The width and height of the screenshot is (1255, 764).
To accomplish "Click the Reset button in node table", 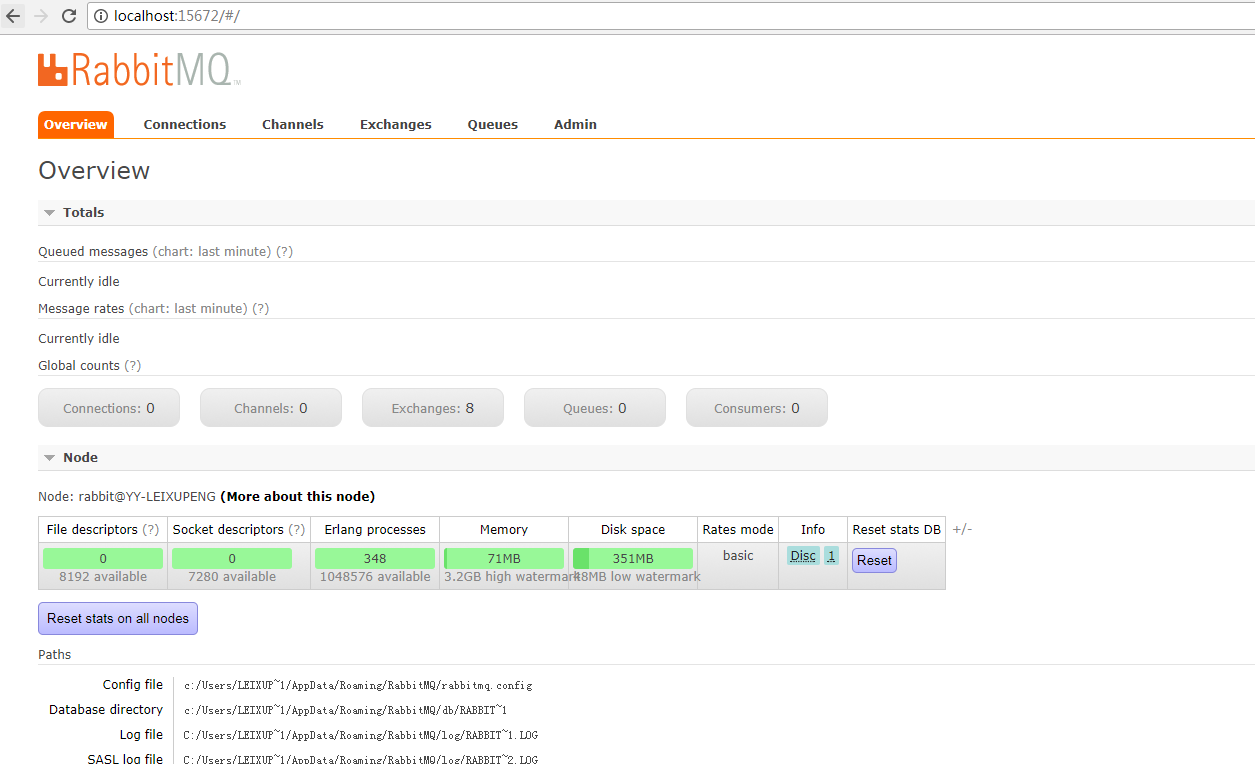I will click(874, 561).
